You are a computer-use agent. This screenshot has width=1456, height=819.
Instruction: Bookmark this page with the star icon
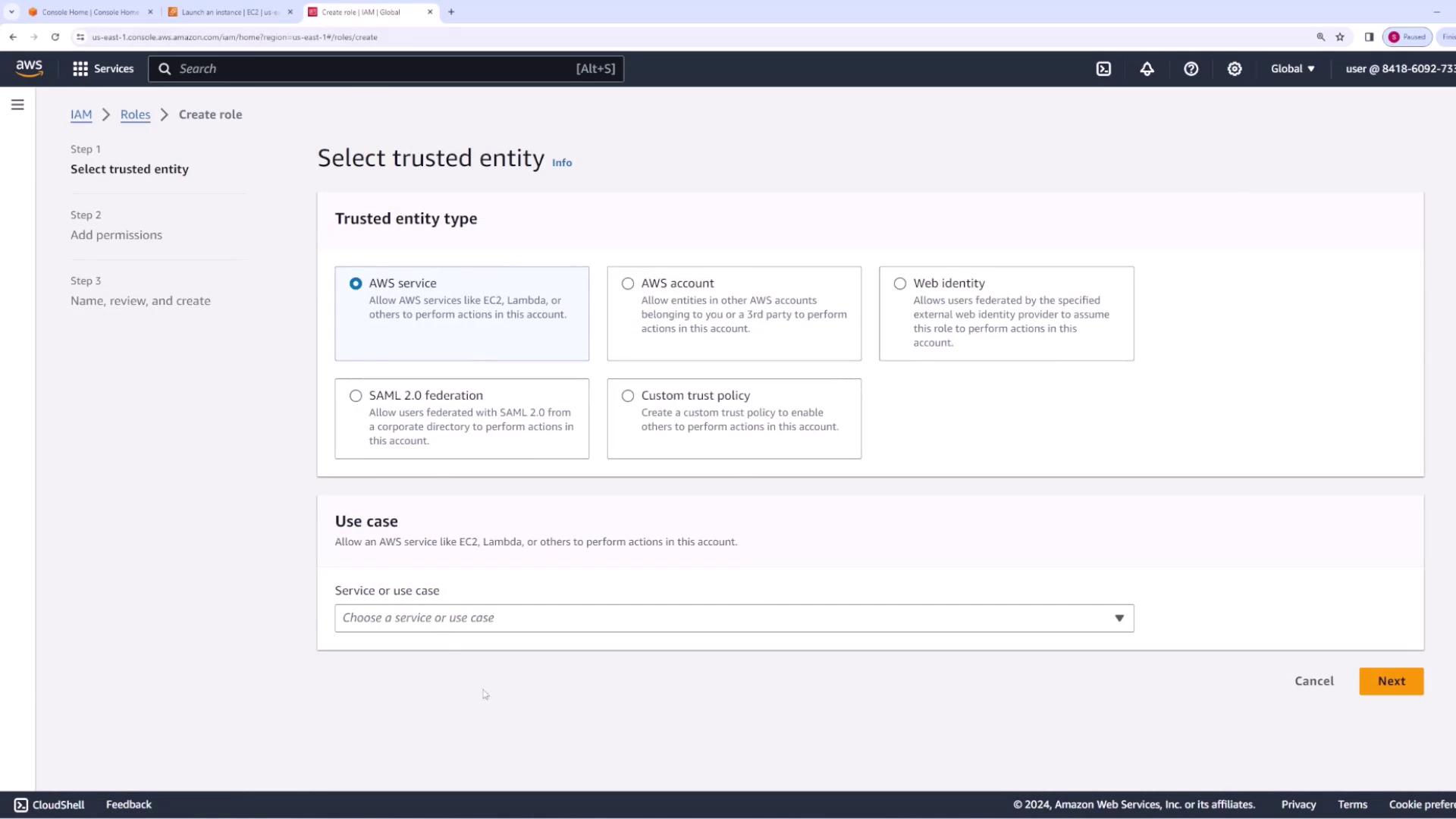(x=1340, y=36)
